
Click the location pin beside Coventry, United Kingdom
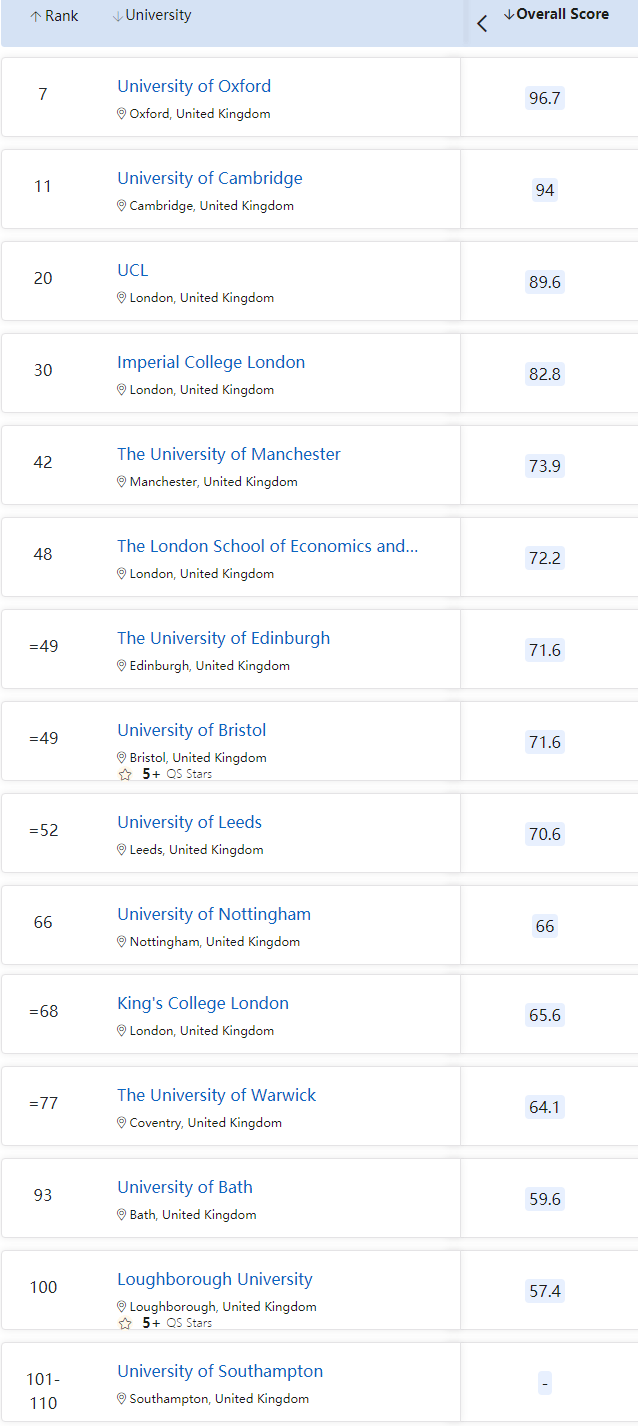pyautogui.click(x=122, y=1123)
